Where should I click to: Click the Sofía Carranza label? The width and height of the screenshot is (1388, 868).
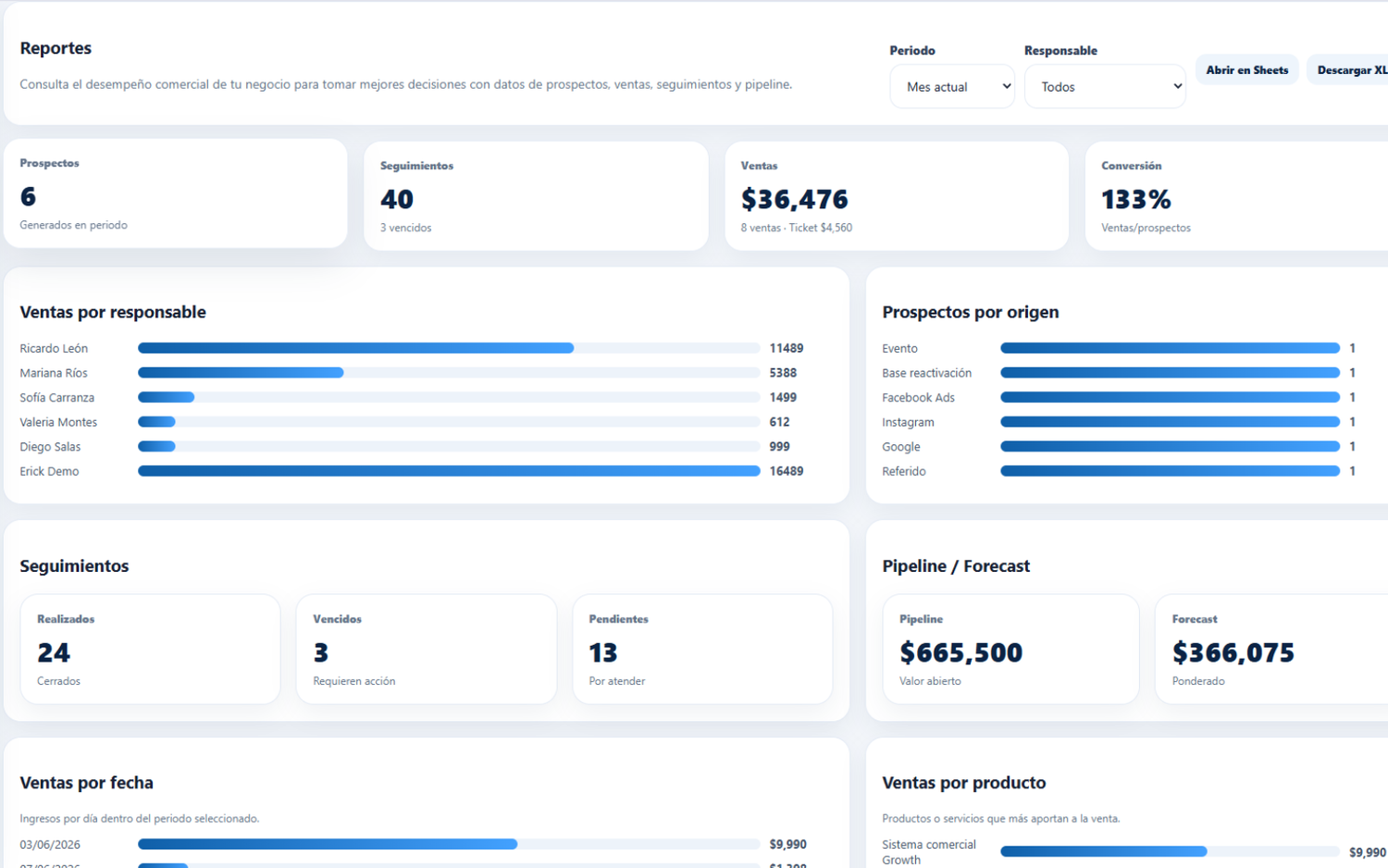pos(57,398)
